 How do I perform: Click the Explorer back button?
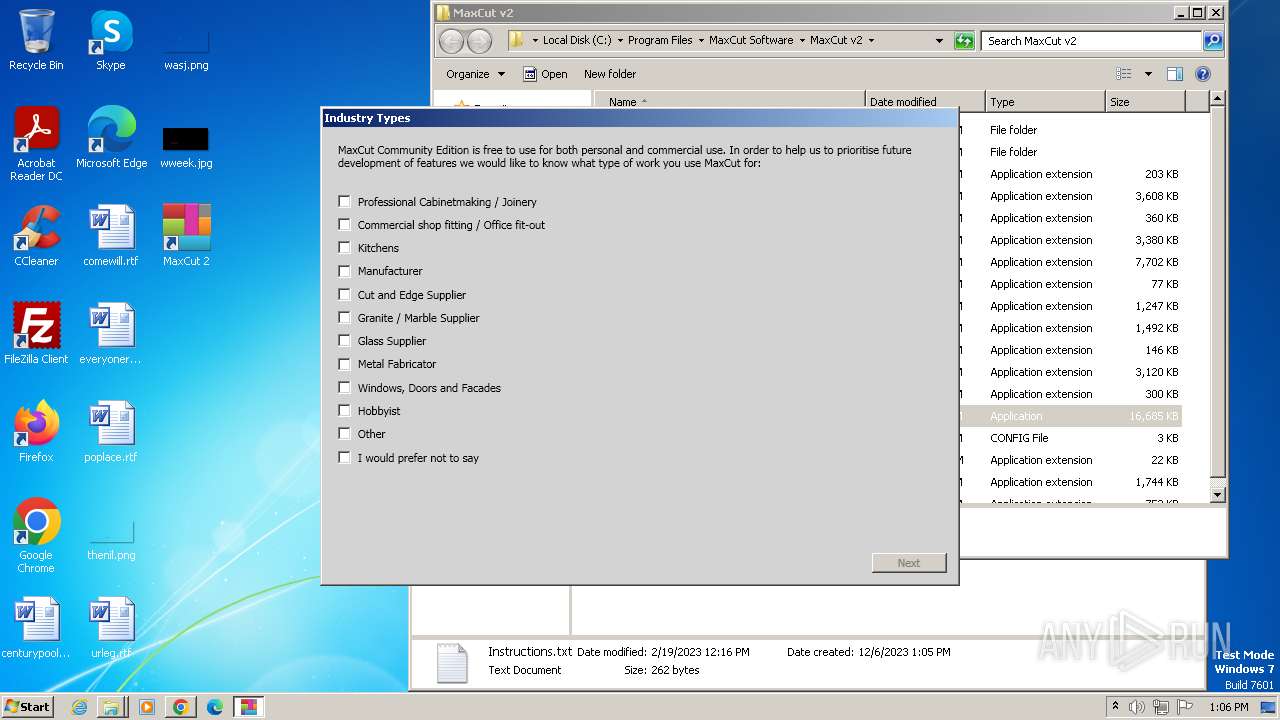tap(452, 41)
